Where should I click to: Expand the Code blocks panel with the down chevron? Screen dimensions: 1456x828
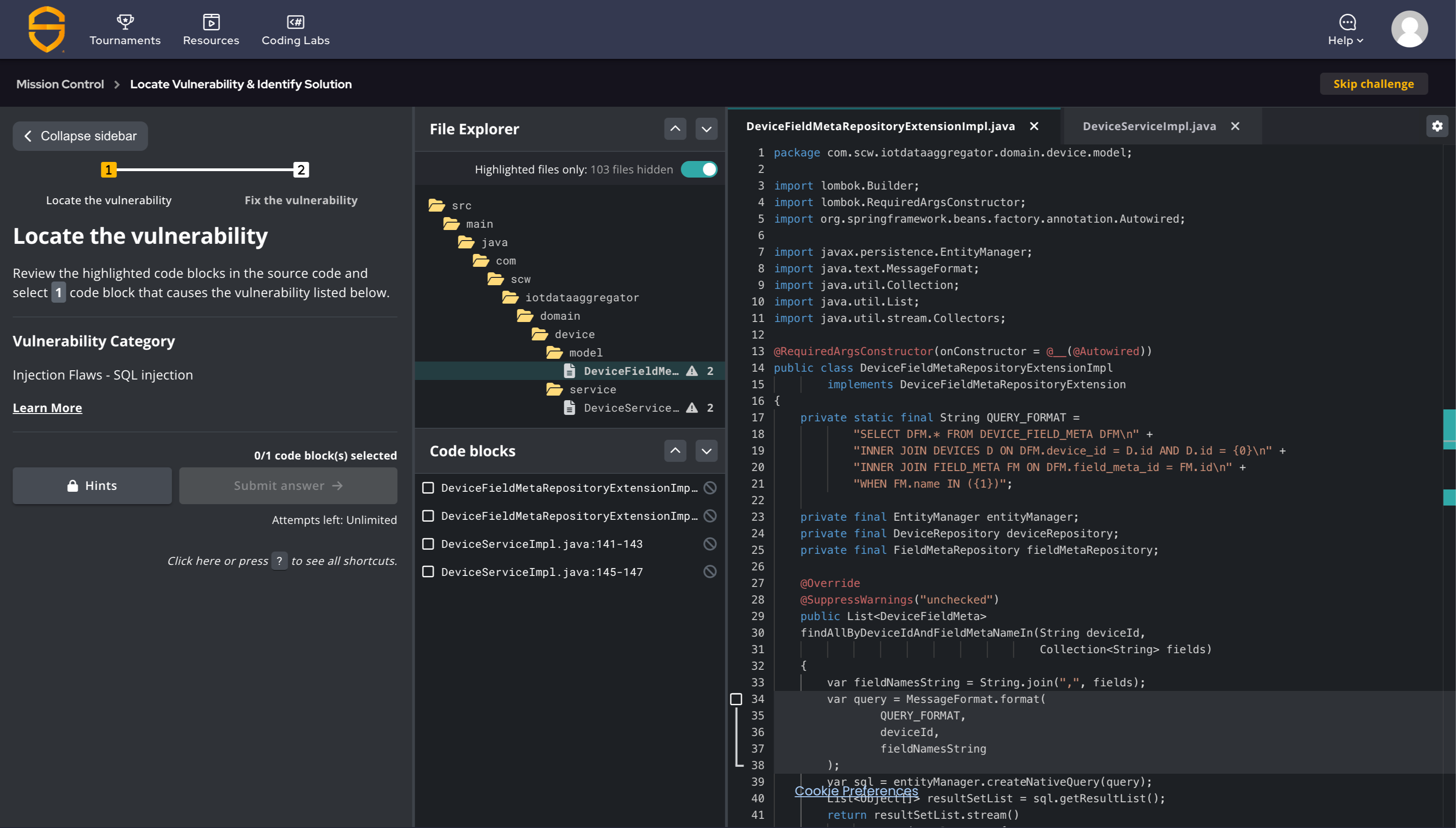tap(706, 451)
